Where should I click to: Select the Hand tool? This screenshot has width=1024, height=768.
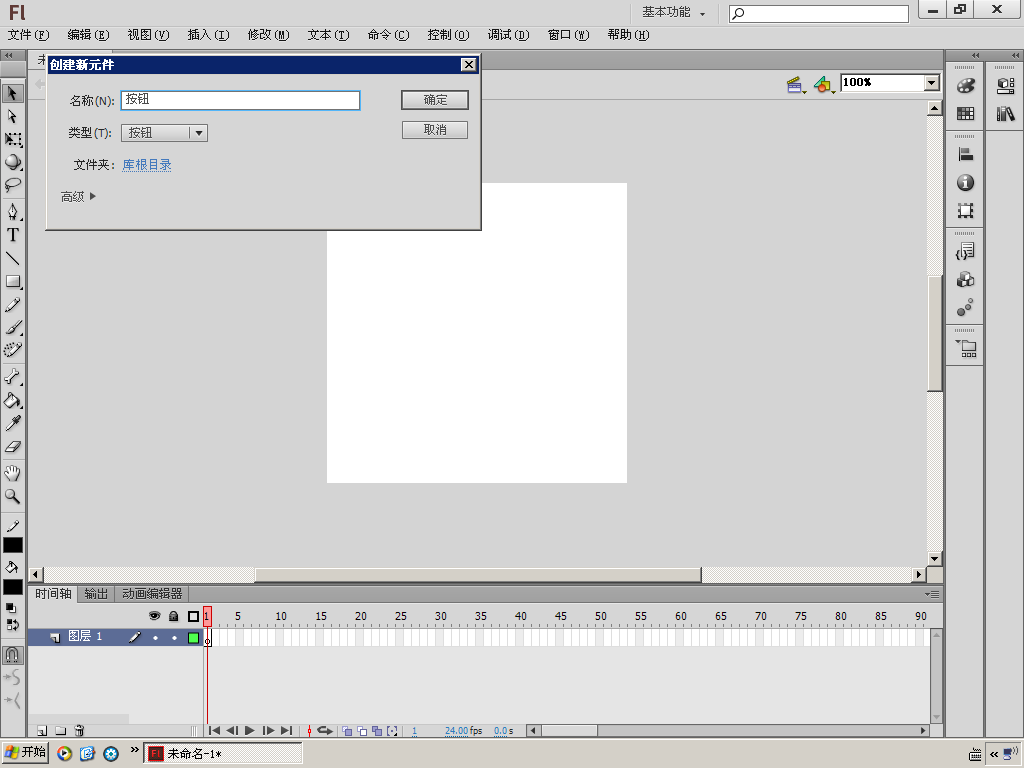[x=12, y=473]
